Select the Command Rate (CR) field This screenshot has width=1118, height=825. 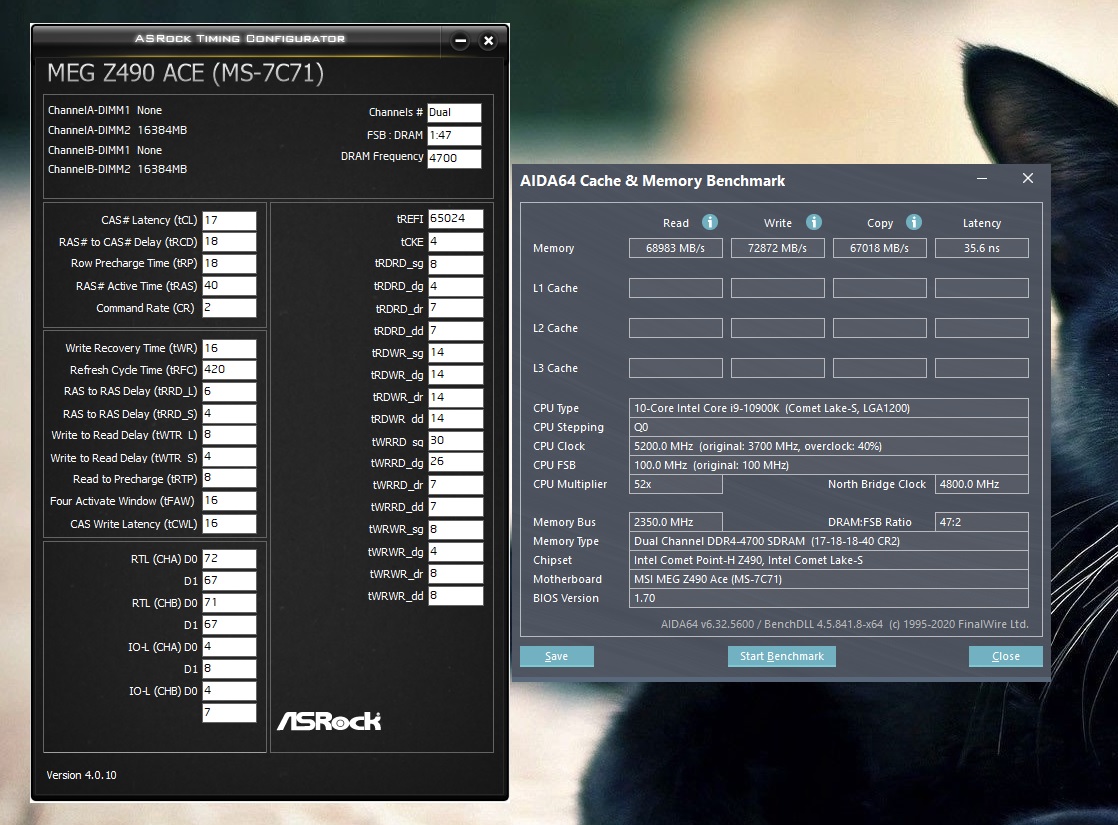pyautogui.click(x=229, y=308)
